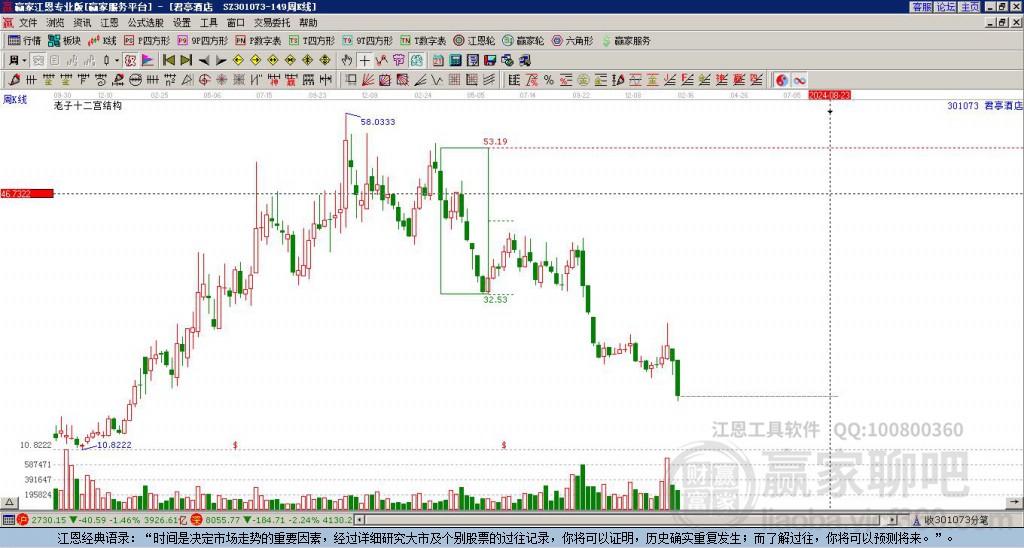Click the percent sign tool
Viewport: 1024px width, 548px height.
(x=549, y=80)
